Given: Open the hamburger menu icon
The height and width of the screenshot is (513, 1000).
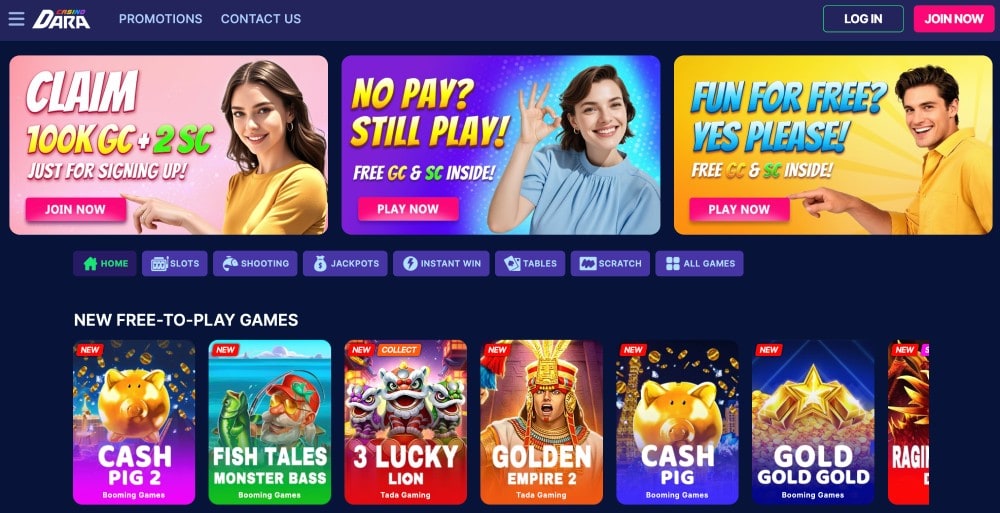Looking at the screenshot, I should tap(17, 19).
